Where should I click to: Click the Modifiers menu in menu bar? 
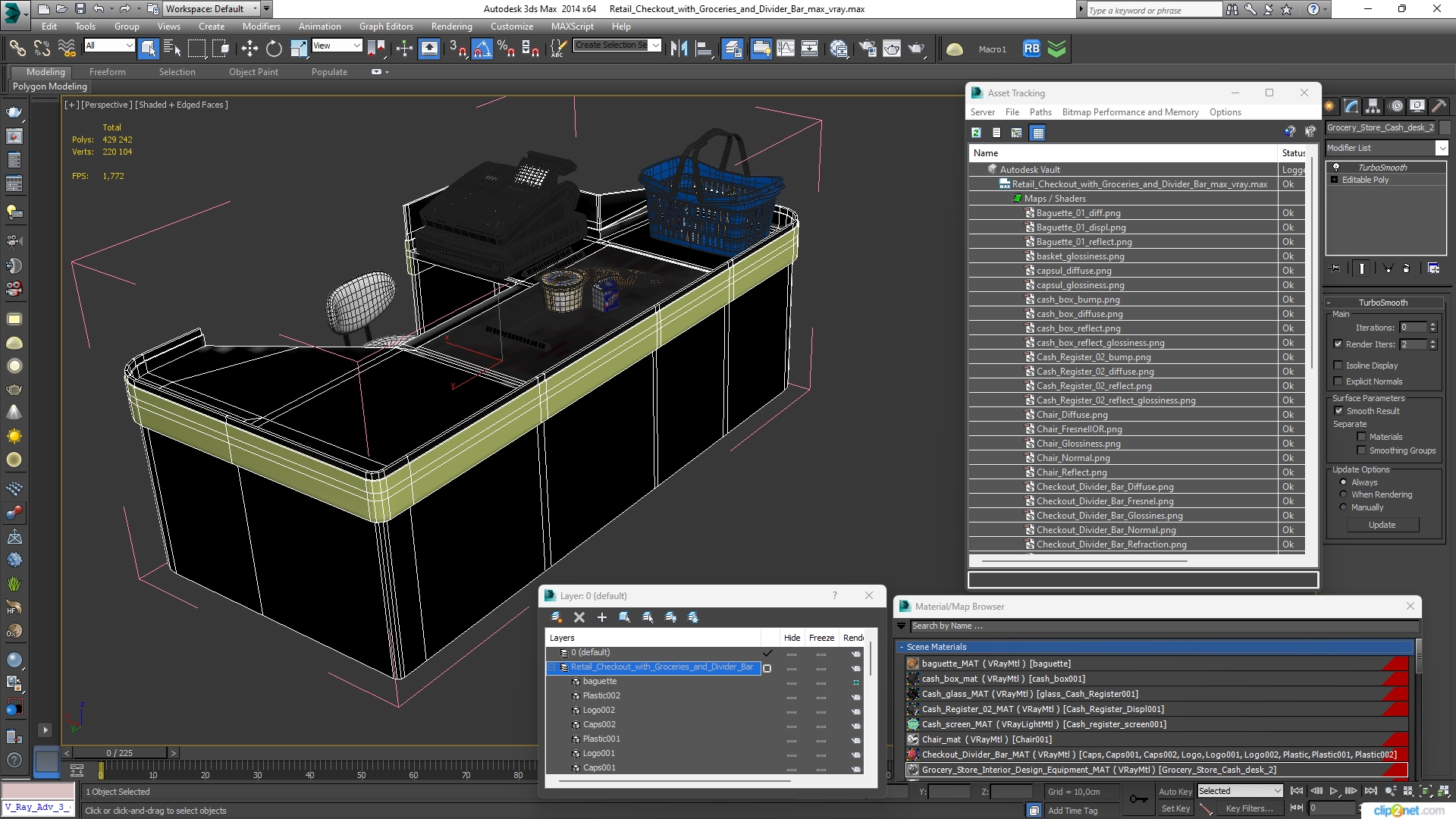coord(260,25)
